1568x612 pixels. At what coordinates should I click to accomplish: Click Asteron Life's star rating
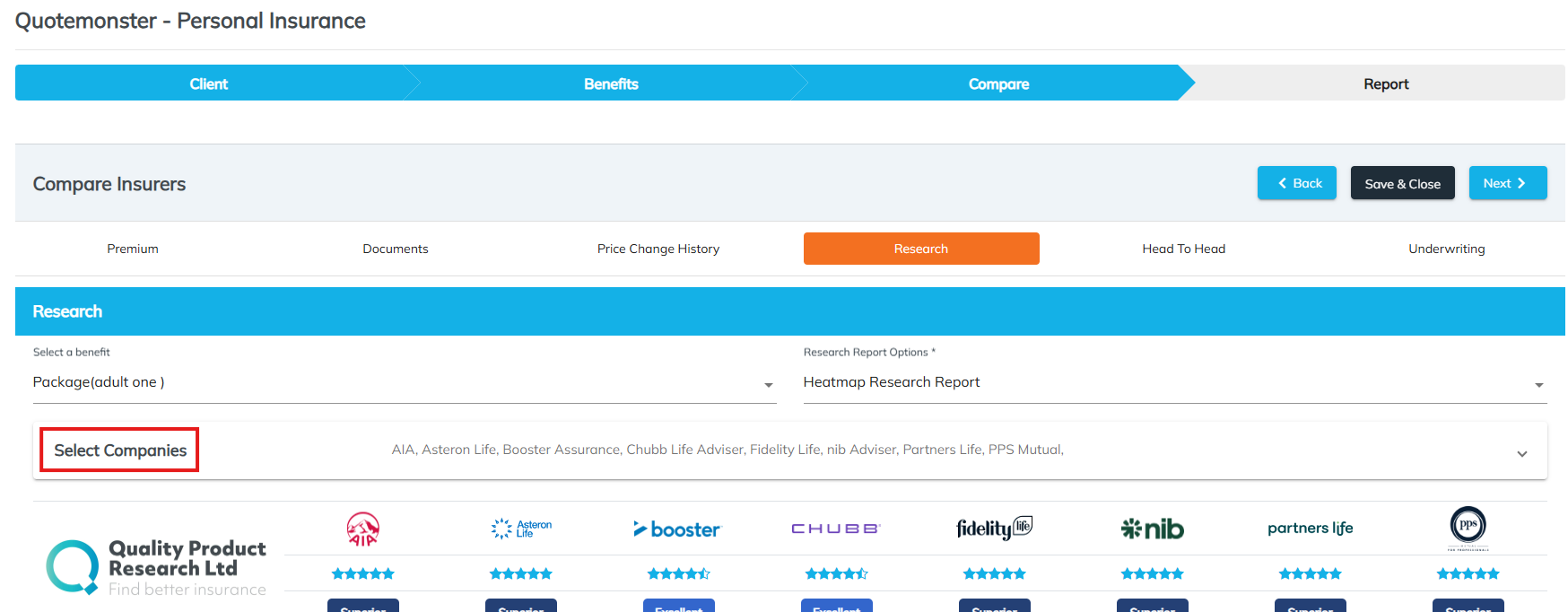(521, 573)
